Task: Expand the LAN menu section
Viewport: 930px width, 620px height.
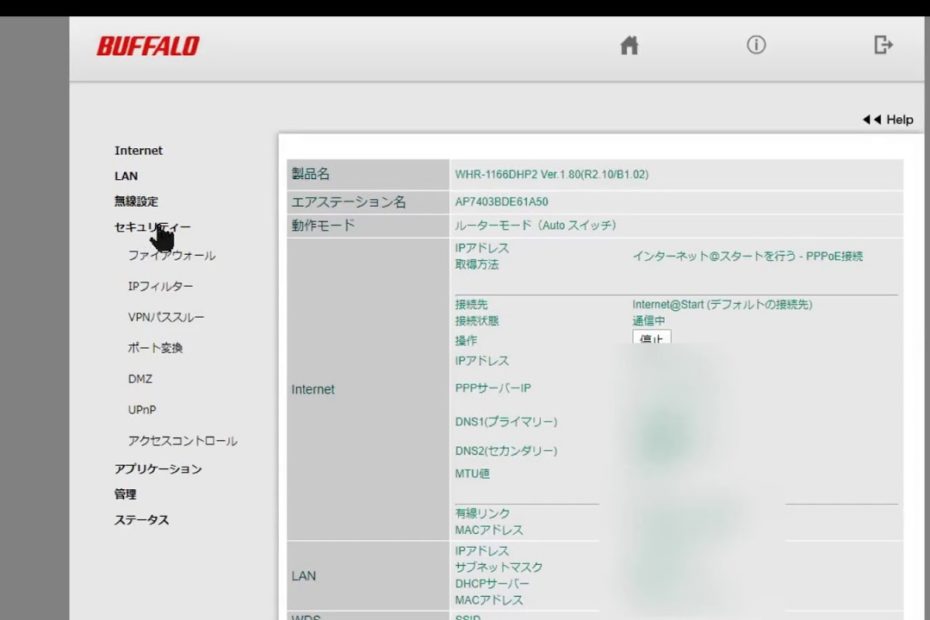Action: 126,176
